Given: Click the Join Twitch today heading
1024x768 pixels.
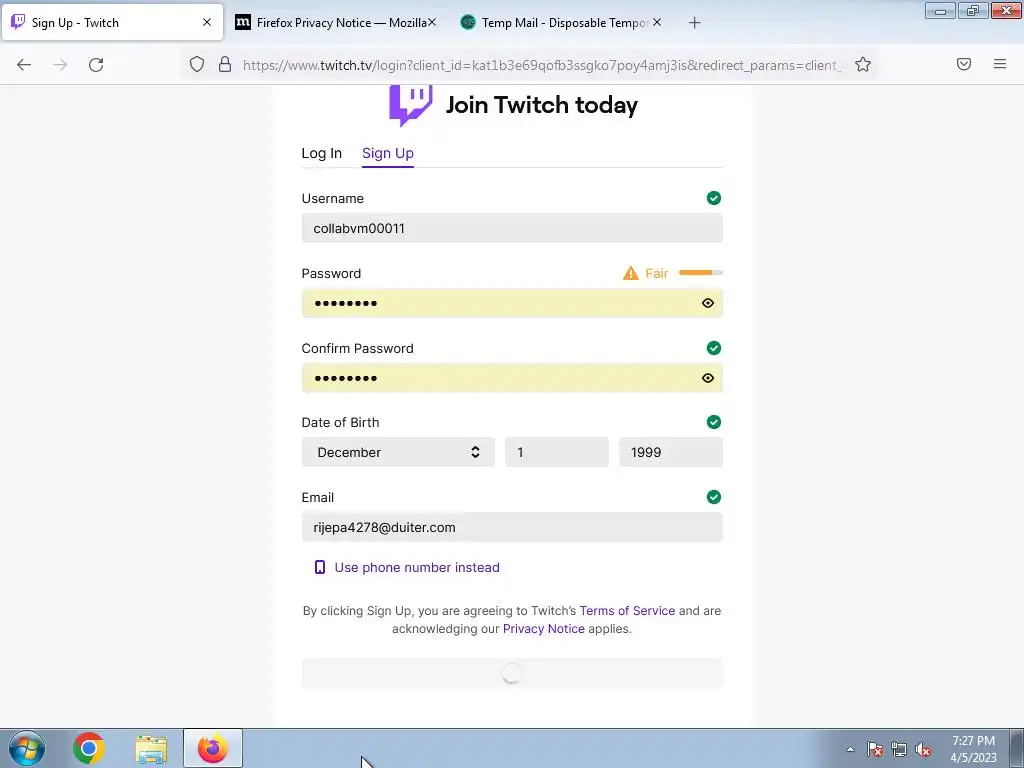Looking at the screenshot, I should click(x=541, y=105).
